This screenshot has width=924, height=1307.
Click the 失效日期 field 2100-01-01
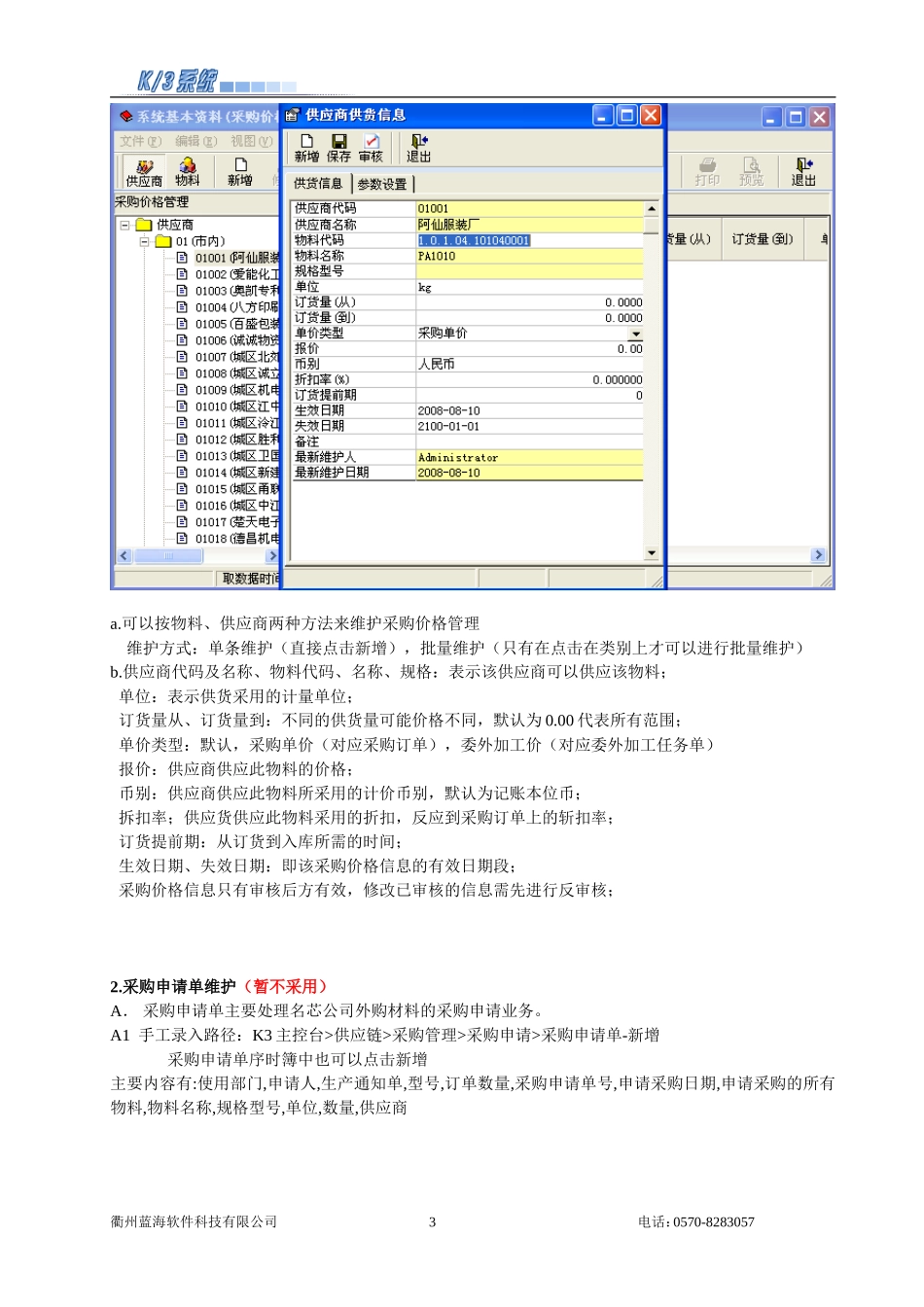click(529, 427)
